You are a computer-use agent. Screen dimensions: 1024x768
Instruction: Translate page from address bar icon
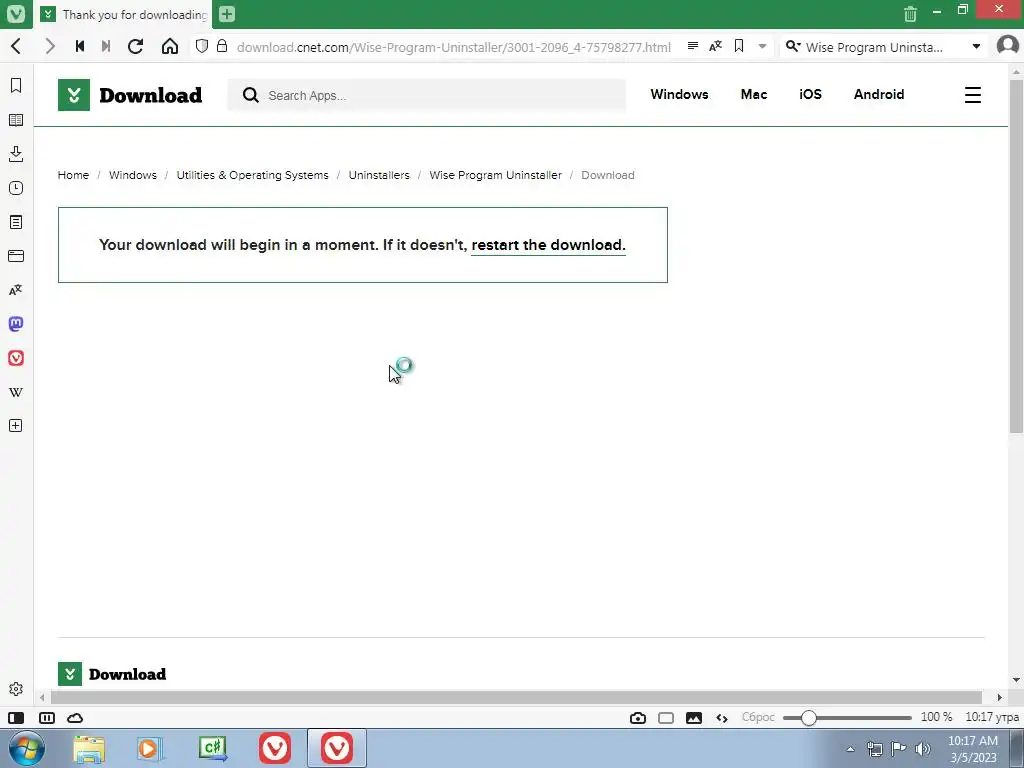716,46
